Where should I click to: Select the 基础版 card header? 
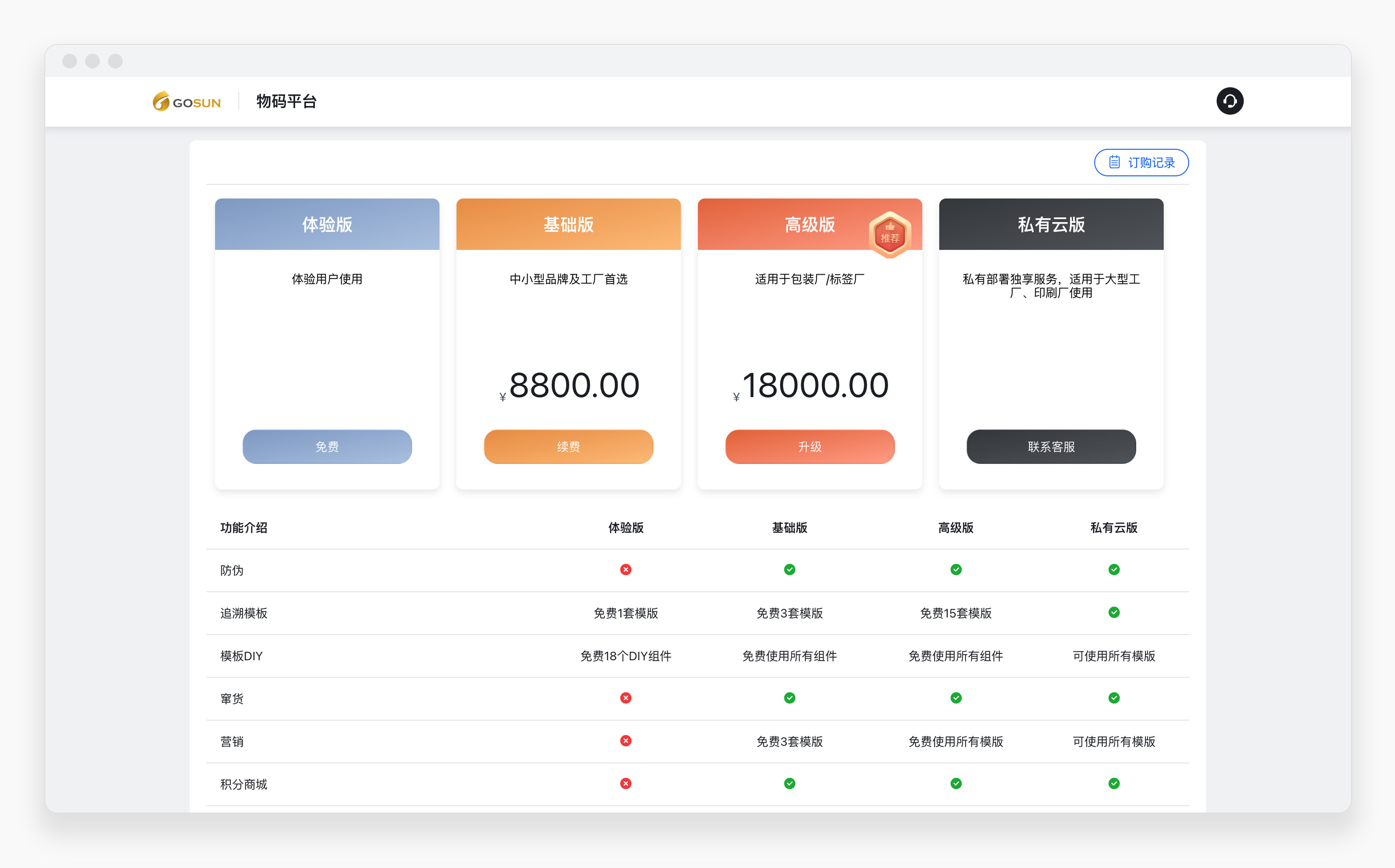[568, 224]
